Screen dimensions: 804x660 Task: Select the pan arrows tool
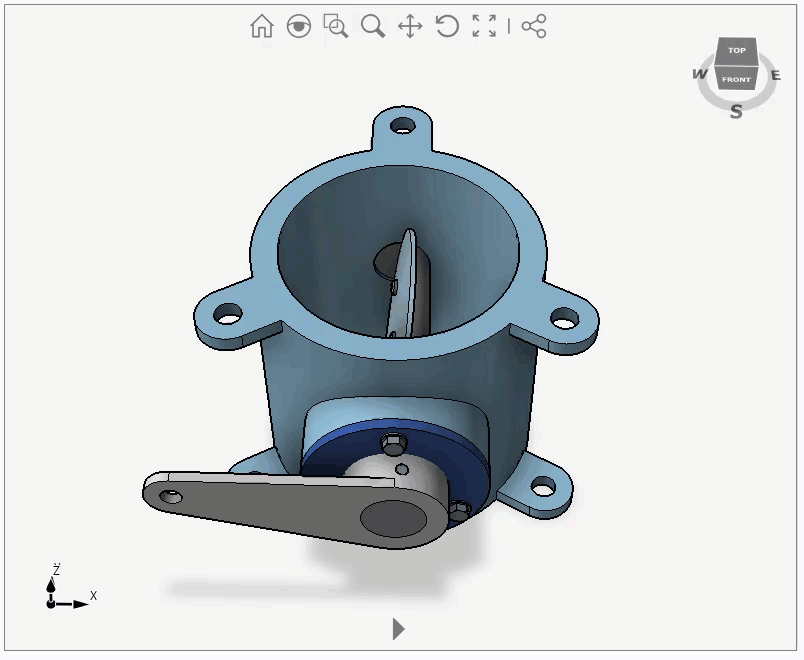(410, 26)
